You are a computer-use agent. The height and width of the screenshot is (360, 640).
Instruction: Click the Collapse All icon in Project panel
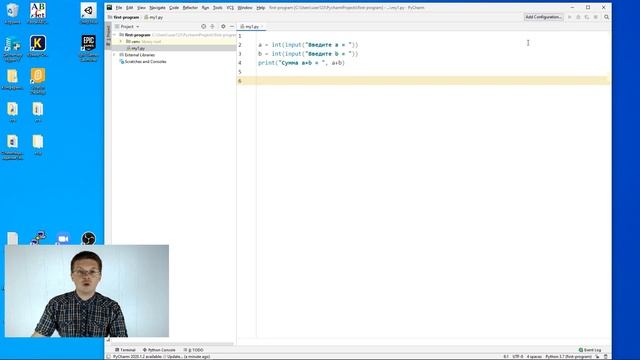(x=212, y=27)
